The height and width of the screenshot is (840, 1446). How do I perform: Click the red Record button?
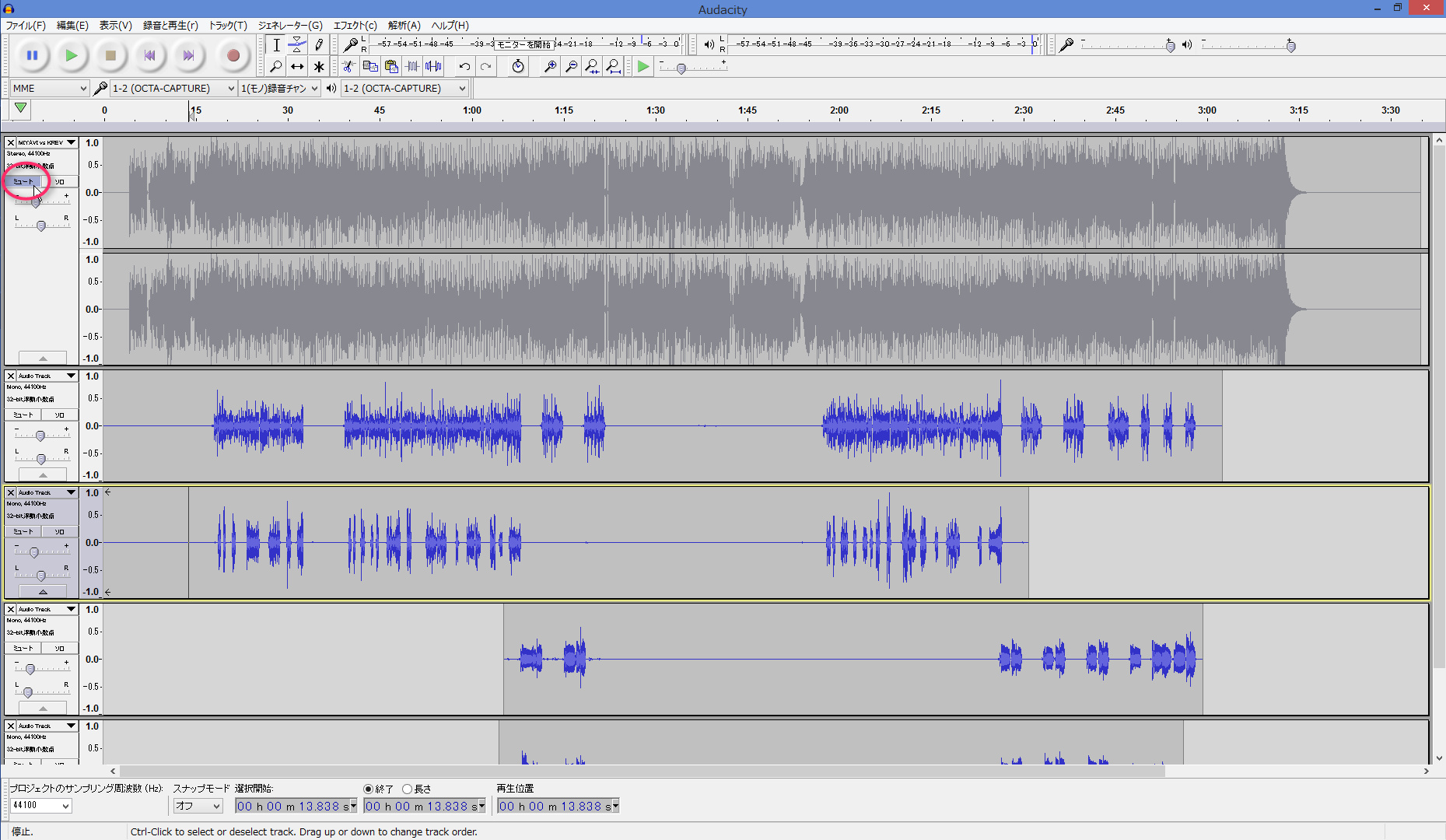(x=233, y=55)
